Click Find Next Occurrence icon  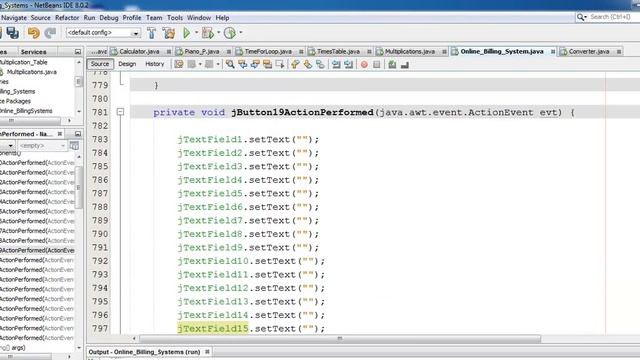pyautogui.click(x=255, y=64)
